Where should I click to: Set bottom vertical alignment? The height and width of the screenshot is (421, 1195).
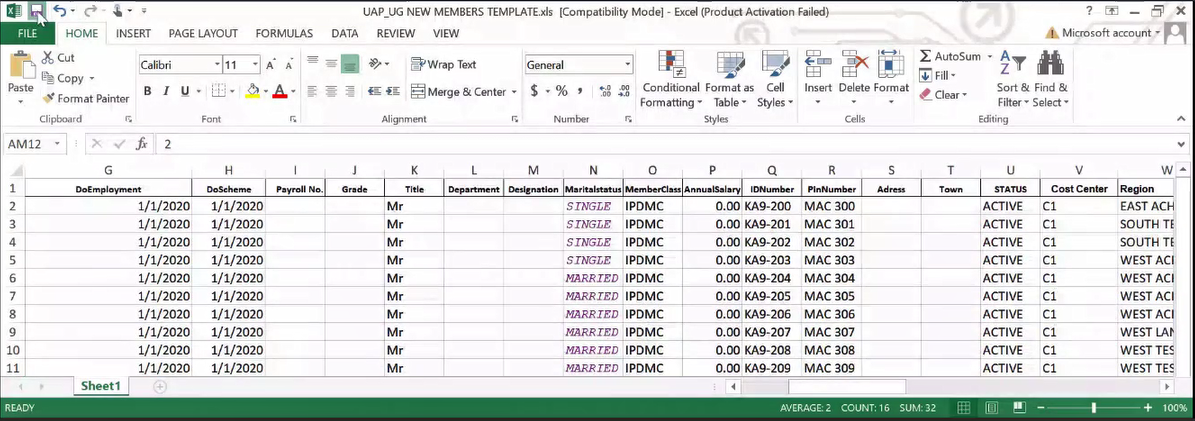(350, 64)
